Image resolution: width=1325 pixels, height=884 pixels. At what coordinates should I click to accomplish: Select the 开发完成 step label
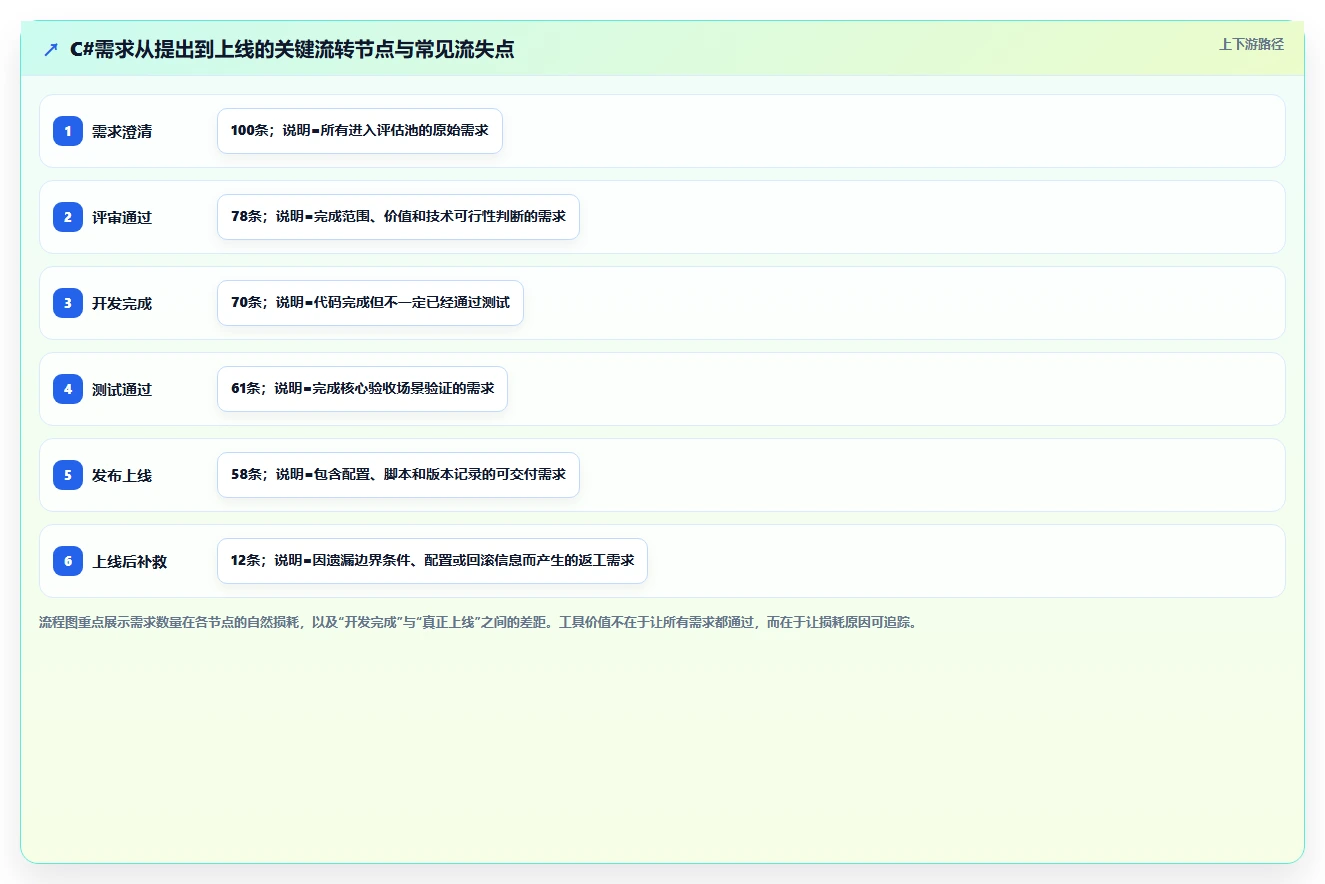click(x=122, y=303)
